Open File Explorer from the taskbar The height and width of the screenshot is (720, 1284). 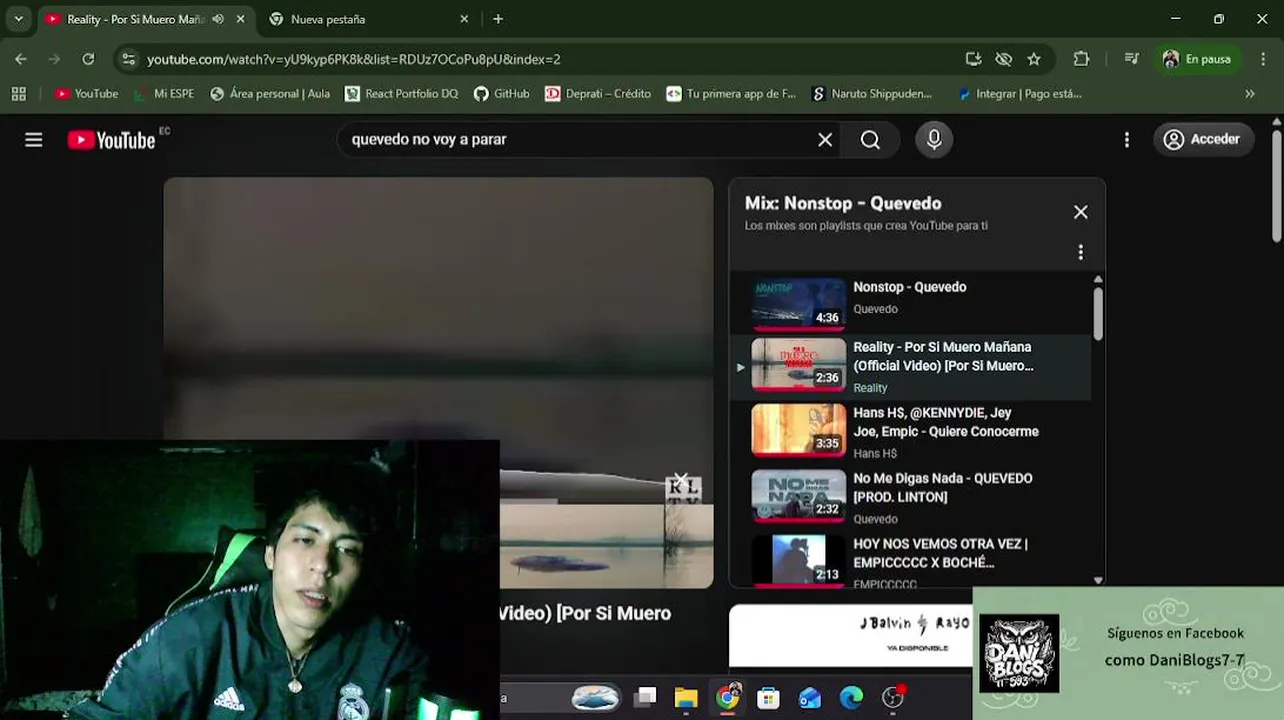tap(686, 697)
